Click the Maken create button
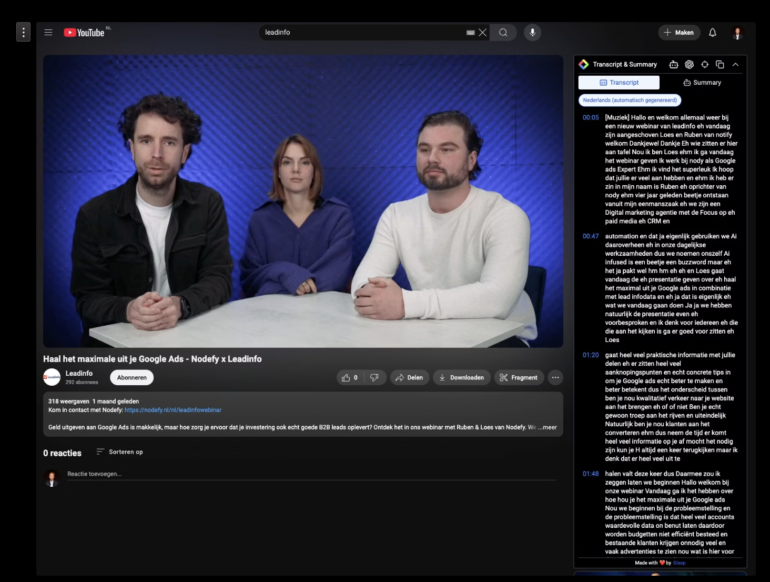 (x=679, y=32)
